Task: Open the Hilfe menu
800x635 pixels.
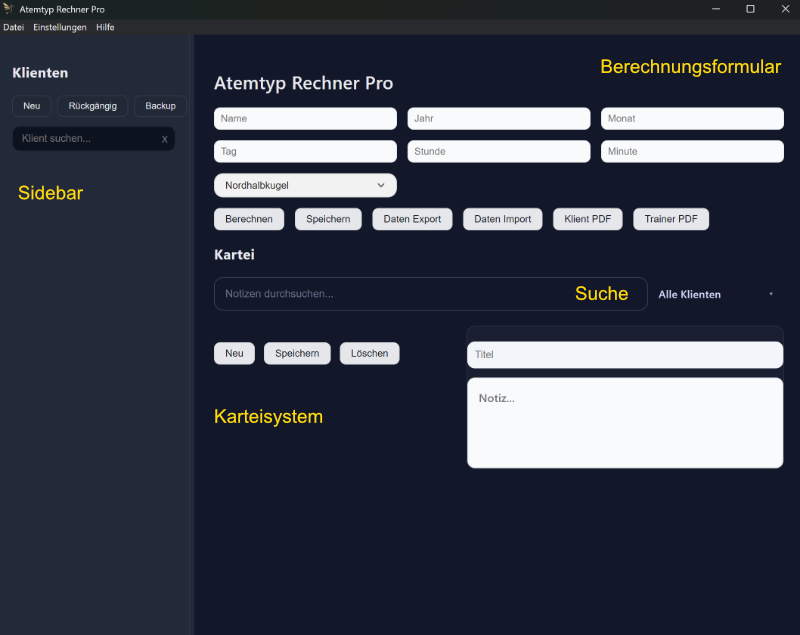Action: click(x=105, y=28)
